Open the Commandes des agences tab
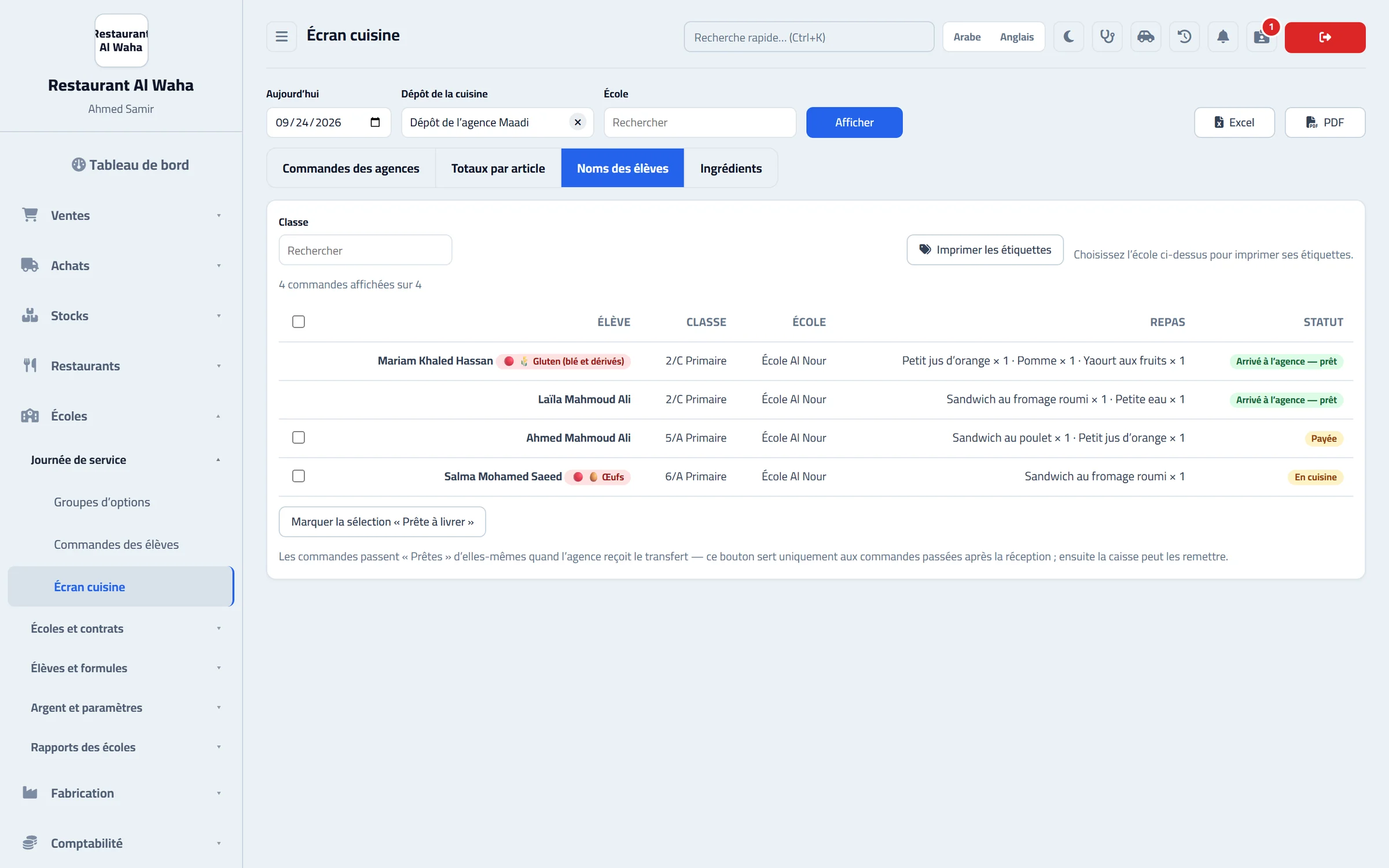This screenshot has width=1389, height=868. coord(351,168)
